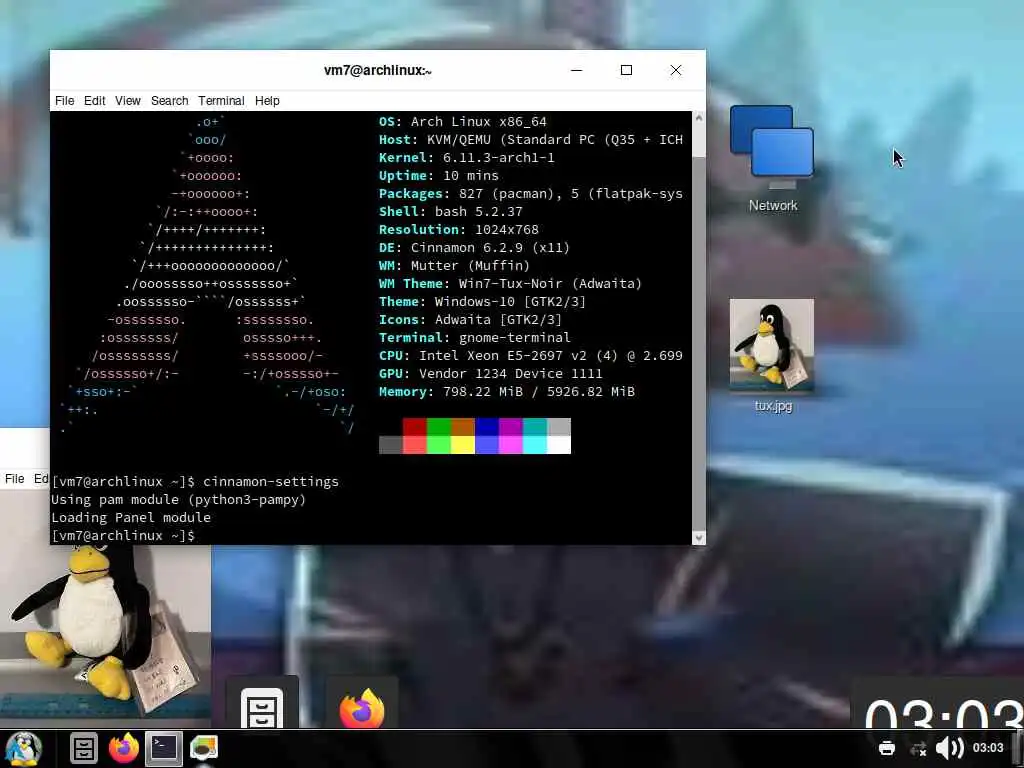This screenshot has height=768, width=1024.
Task: Click the terminal scrollbar up arrow
Action: pyautogui.click(x=699, y=118)
